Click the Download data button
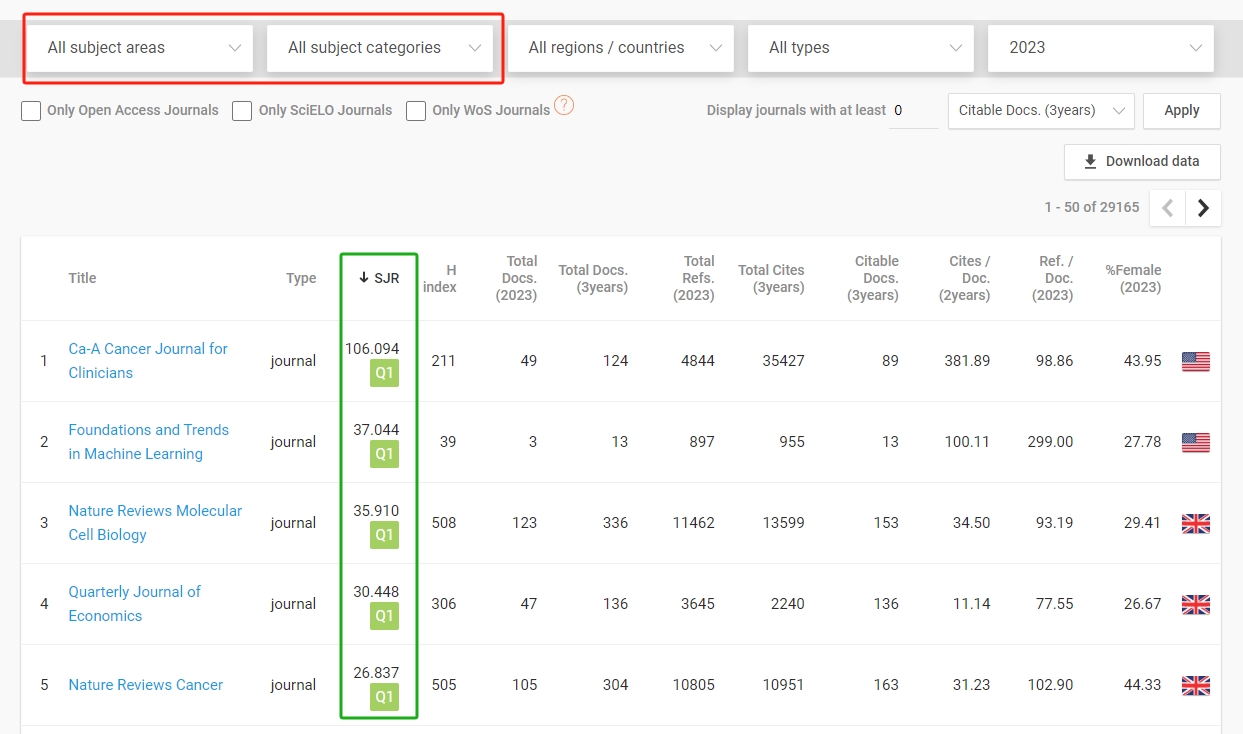 (1141, 161)
